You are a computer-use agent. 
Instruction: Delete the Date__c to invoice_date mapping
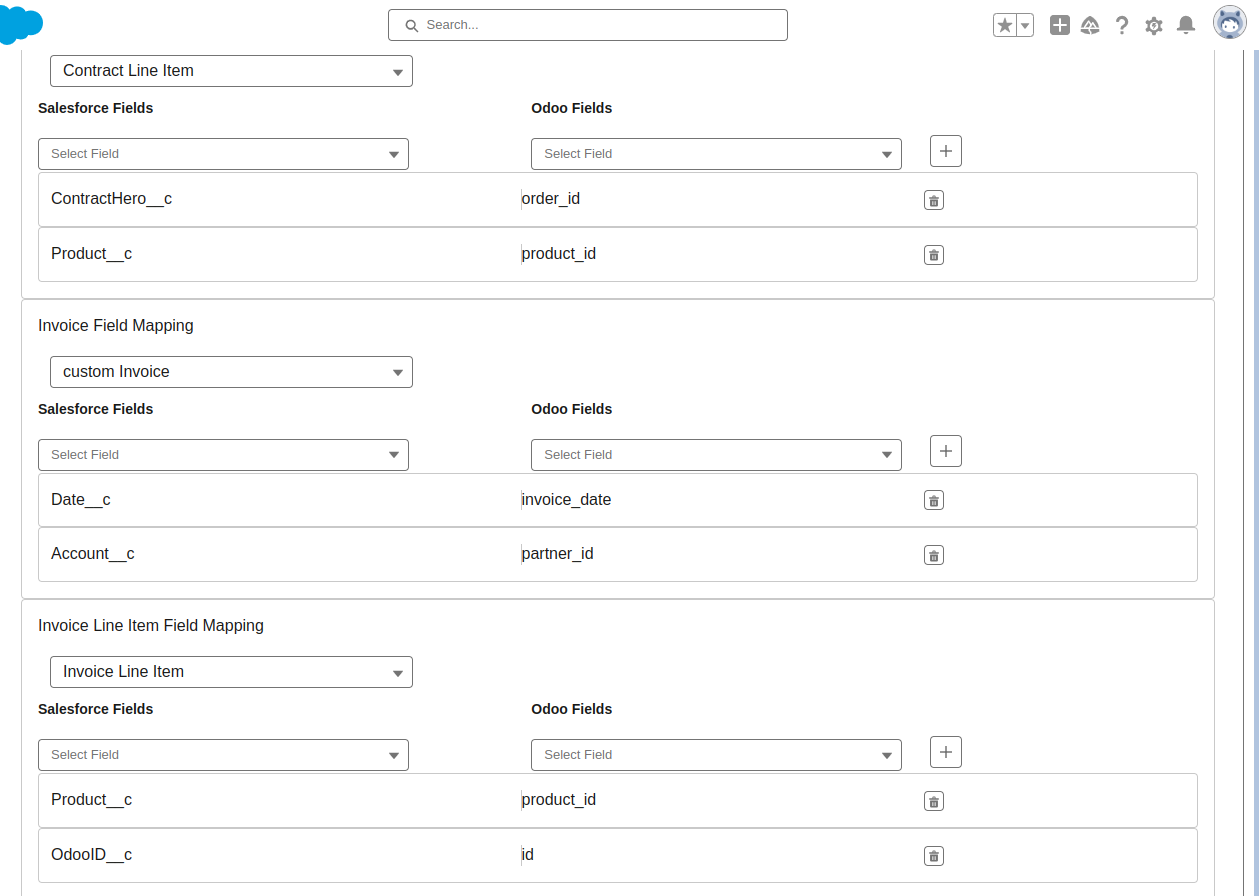tap(933, 499)
